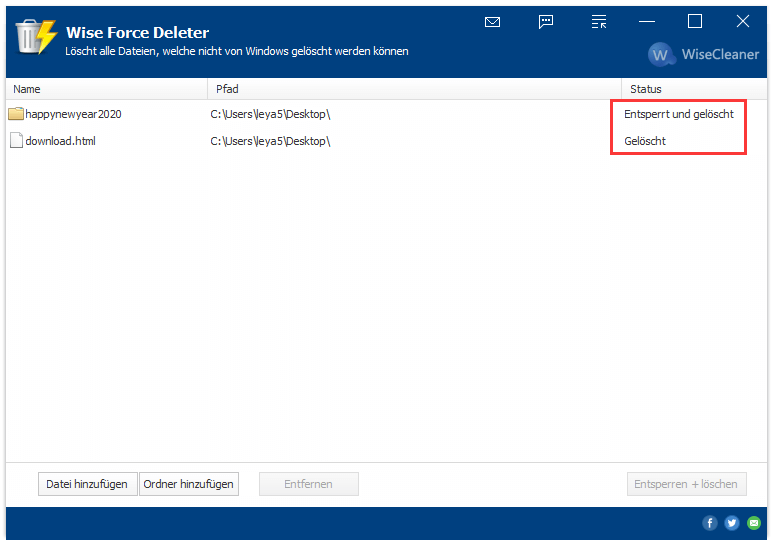The width and height of the screenshot is (773, 540).
Task: Open the Facebook icon in footer
Action: (x=709, y=523)
